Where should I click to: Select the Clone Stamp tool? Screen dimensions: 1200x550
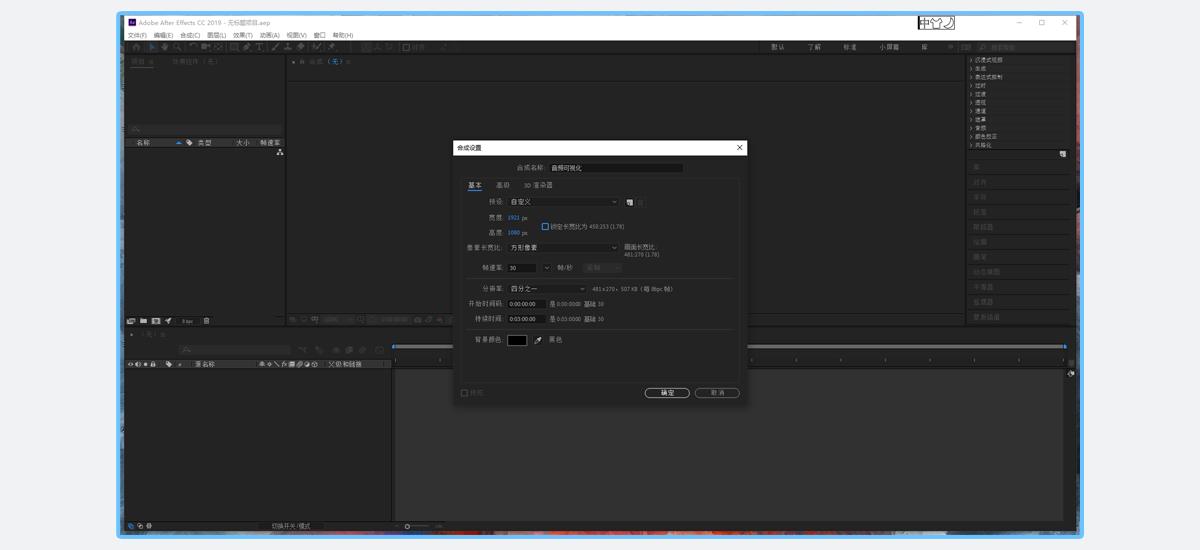click(288, 47)
